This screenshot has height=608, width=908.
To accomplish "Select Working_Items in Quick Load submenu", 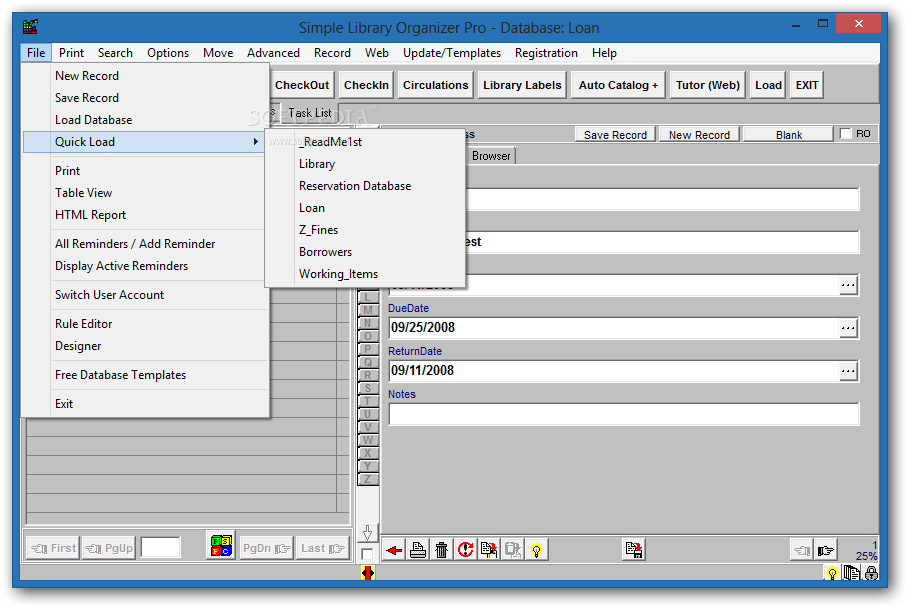I will [x=338, y=274].
